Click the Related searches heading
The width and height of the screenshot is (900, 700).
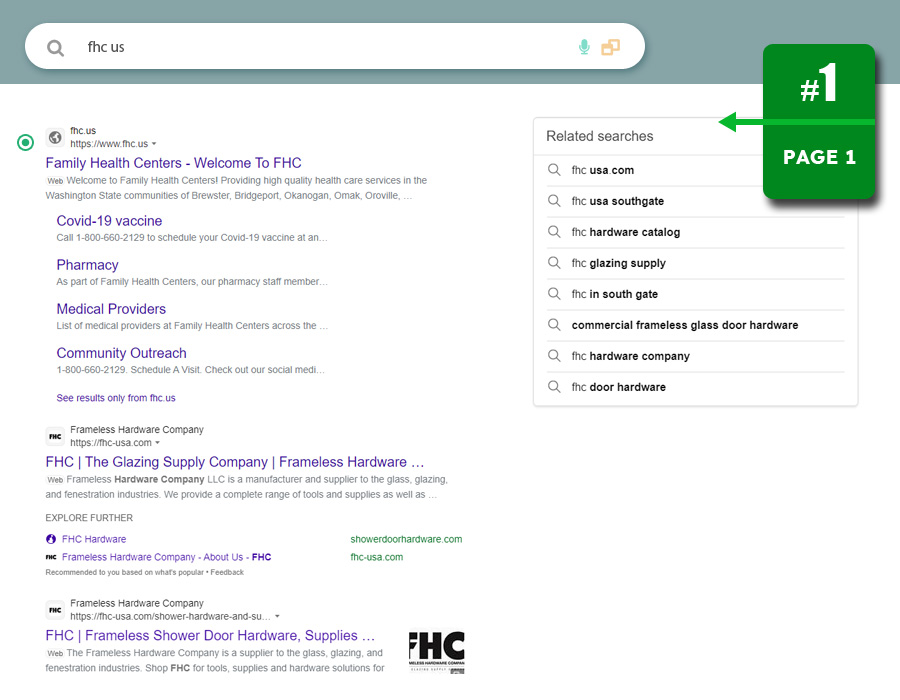coord(600,136)
